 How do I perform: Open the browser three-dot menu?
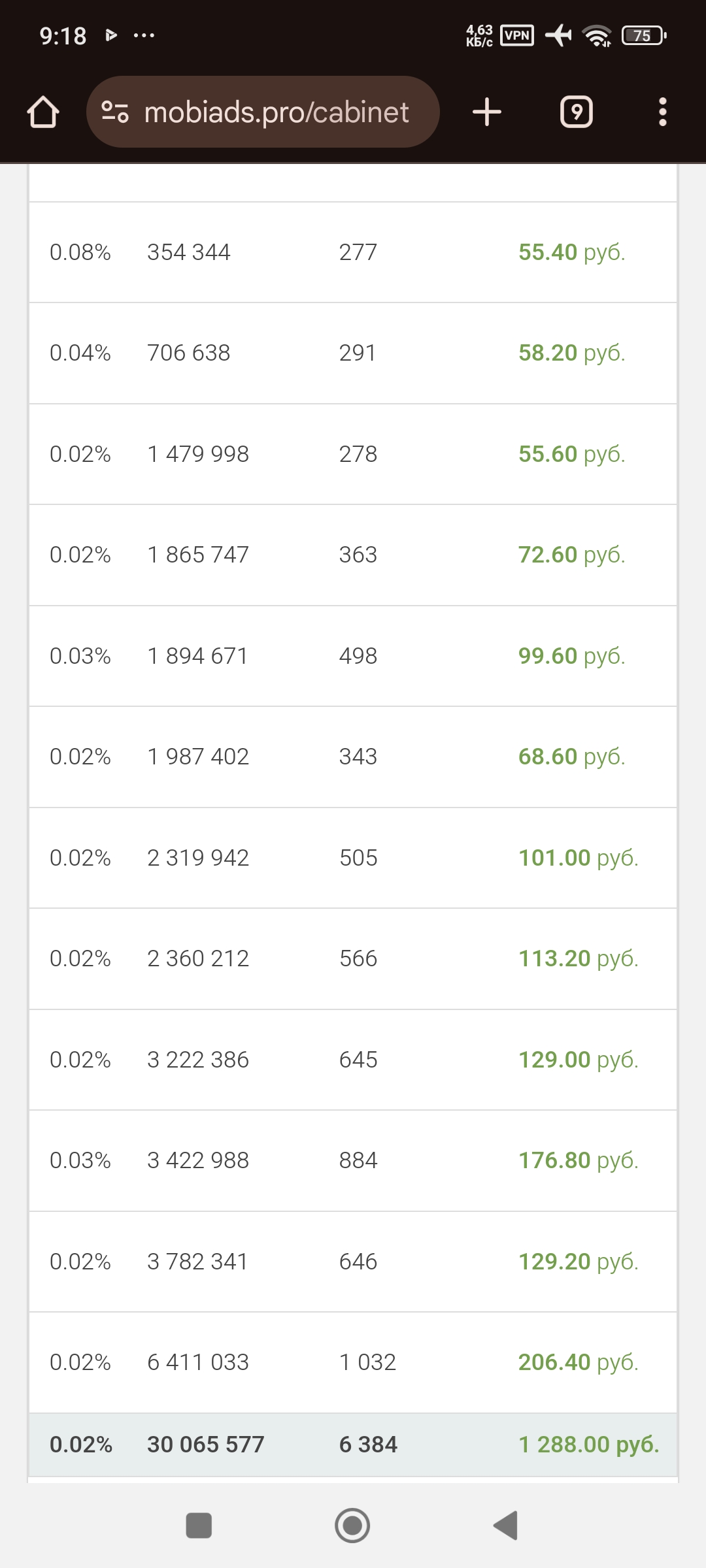coord(662,112)
